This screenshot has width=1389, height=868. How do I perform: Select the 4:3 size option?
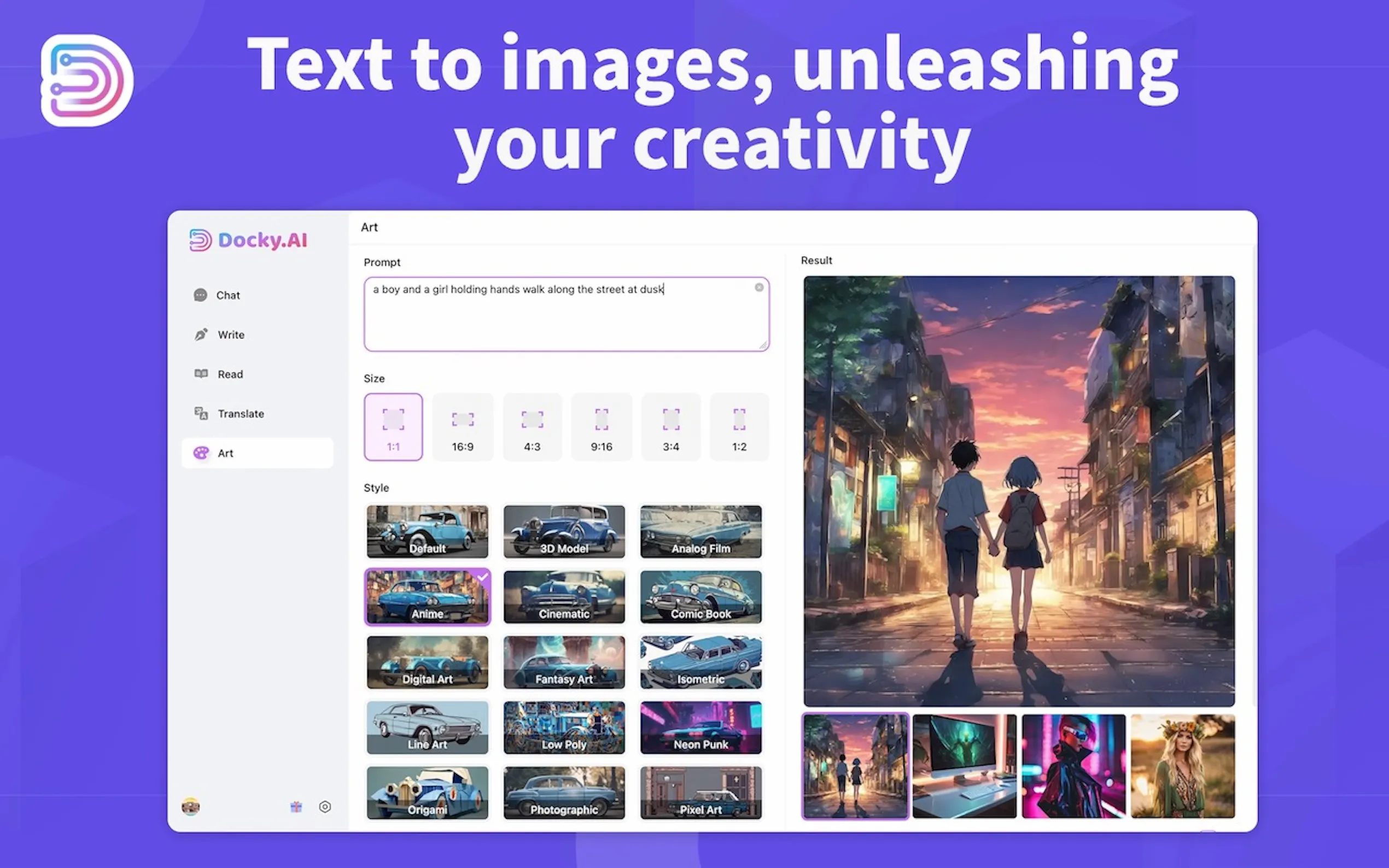[x=532, y=426]
